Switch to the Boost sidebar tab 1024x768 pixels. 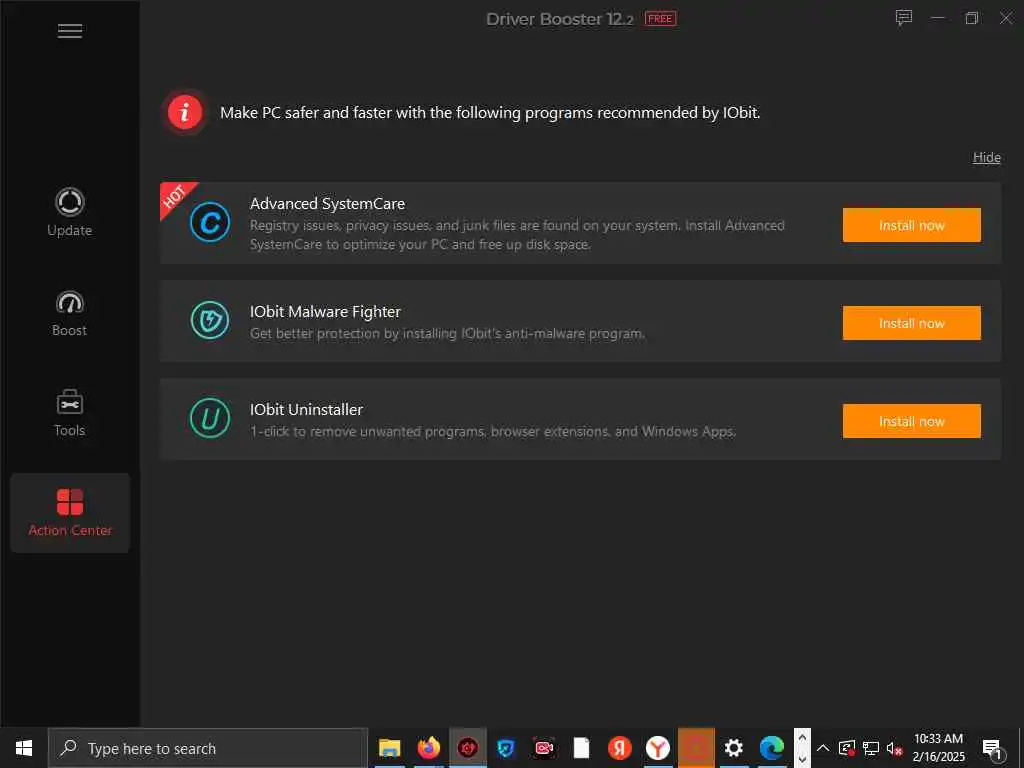pos(70,313)
